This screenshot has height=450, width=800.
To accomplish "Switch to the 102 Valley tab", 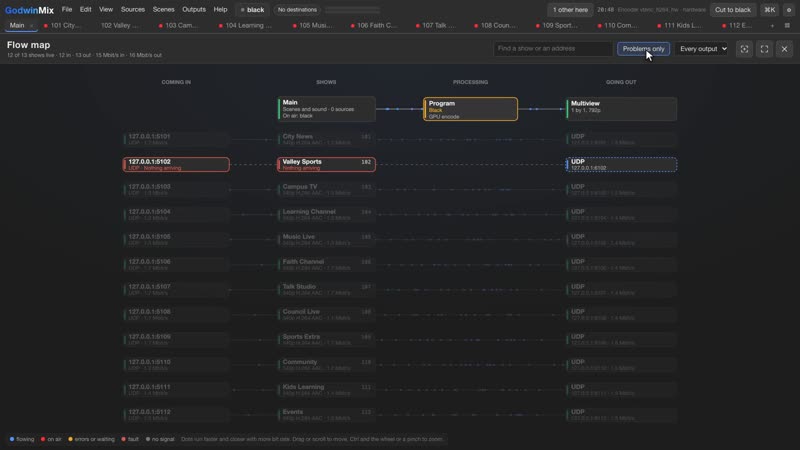I will click(119, 26).
